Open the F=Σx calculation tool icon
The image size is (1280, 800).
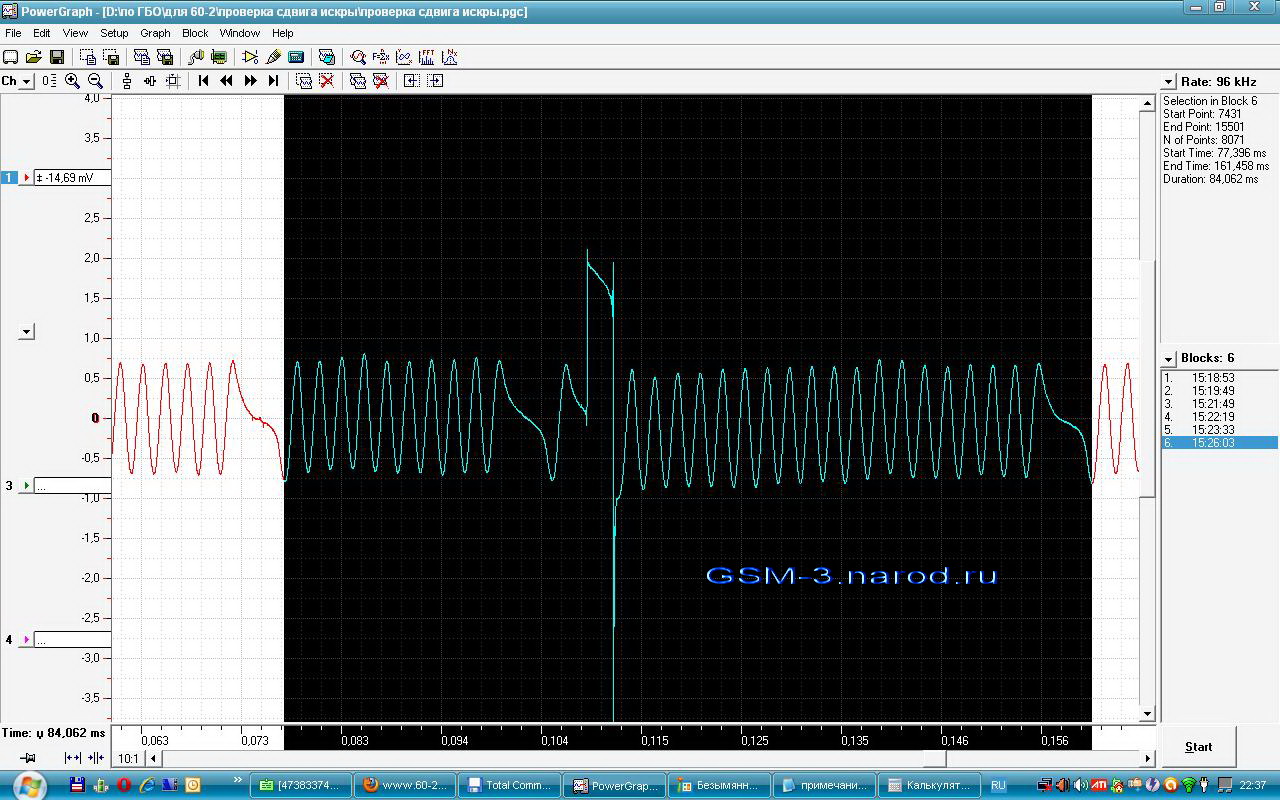(381, 57)
